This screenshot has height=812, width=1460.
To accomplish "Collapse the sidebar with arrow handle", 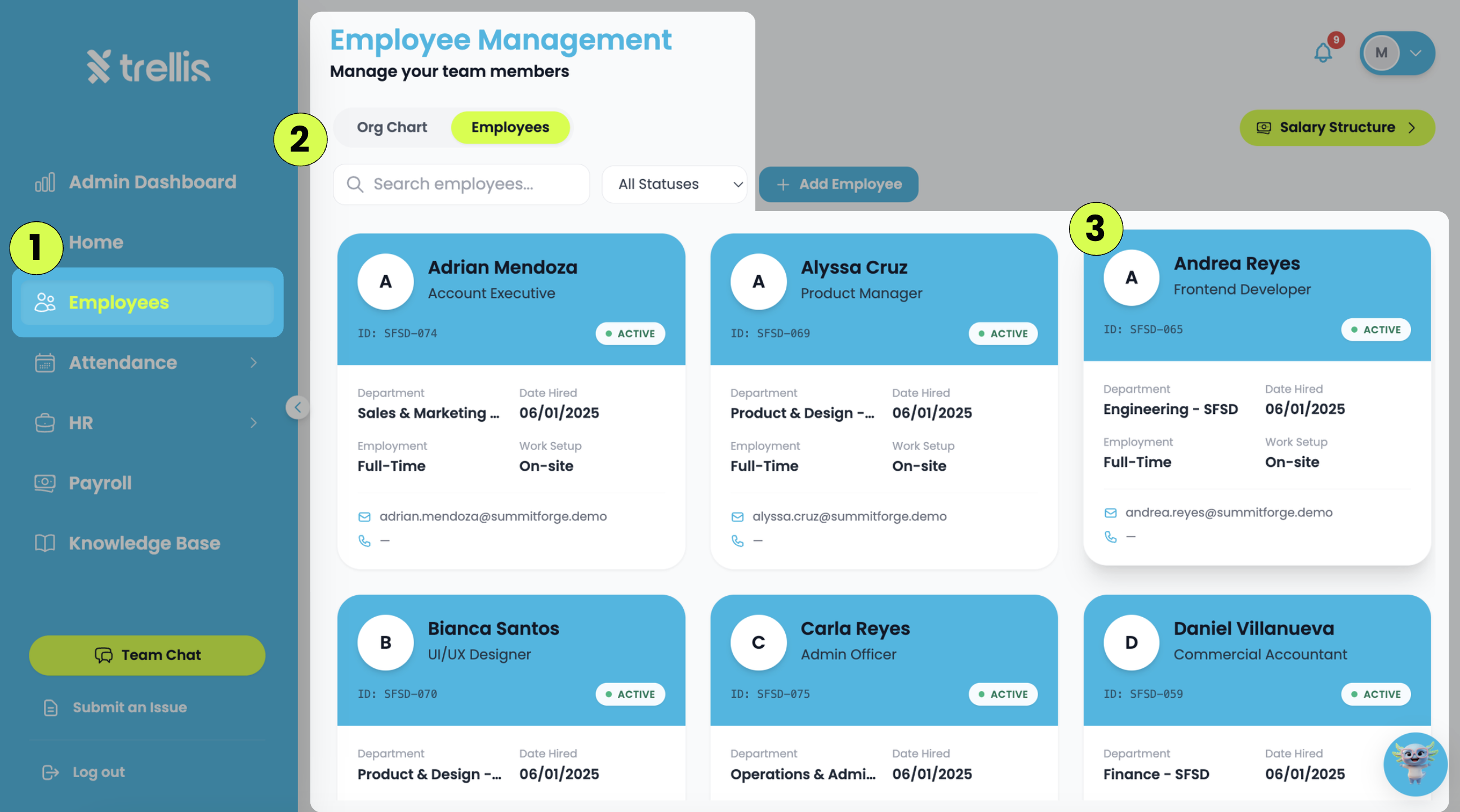I will click(x=297, y=408).
